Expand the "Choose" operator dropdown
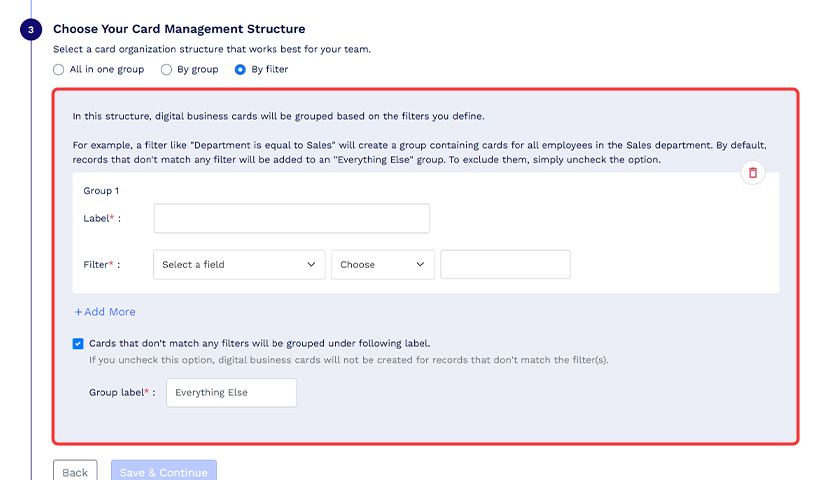 point(382,265)
